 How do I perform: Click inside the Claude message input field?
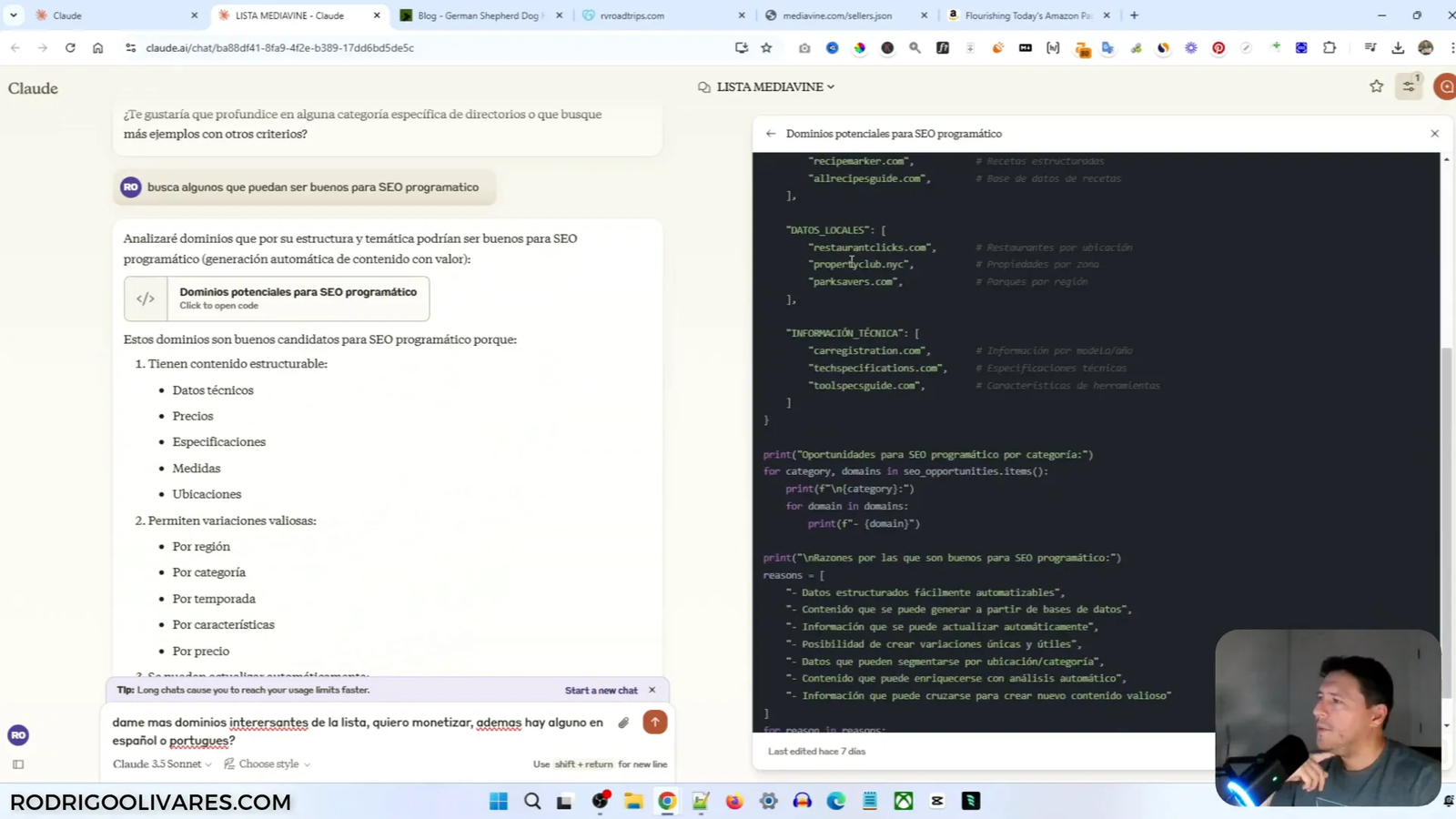[x=355, y=732]
